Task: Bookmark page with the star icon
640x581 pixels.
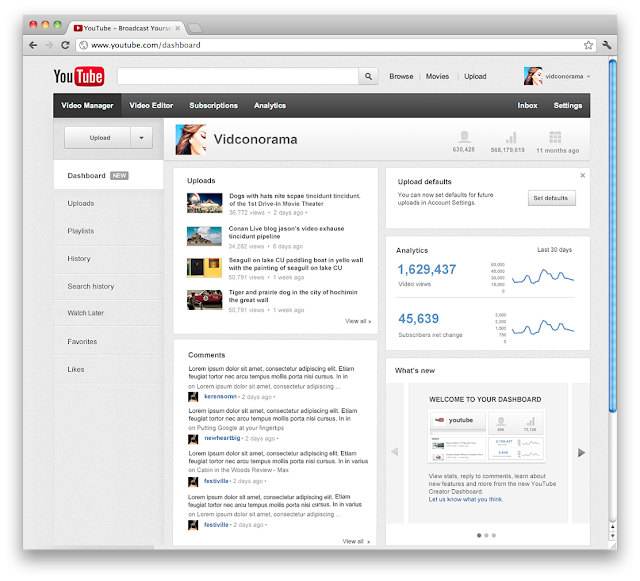Action: point(588,45)
